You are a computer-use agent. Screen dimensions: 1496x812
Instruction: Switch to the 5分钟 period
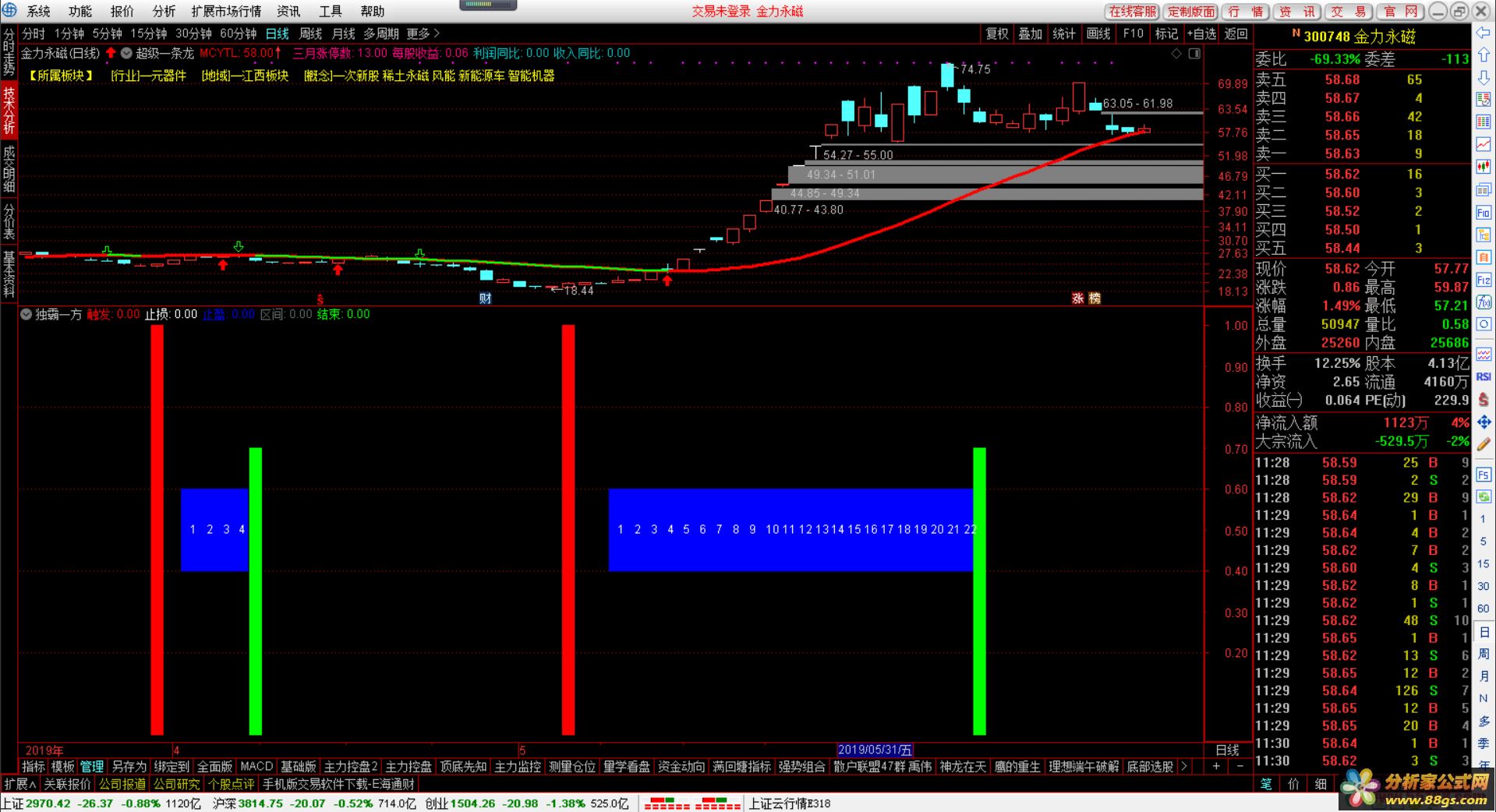click(107, 34)
